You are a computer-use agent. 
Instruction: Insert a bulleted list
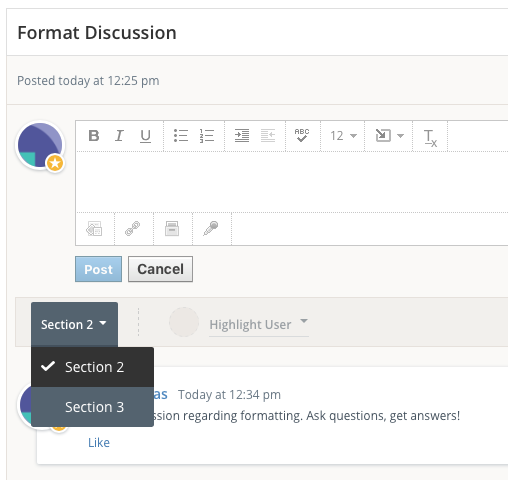point(181,136)
